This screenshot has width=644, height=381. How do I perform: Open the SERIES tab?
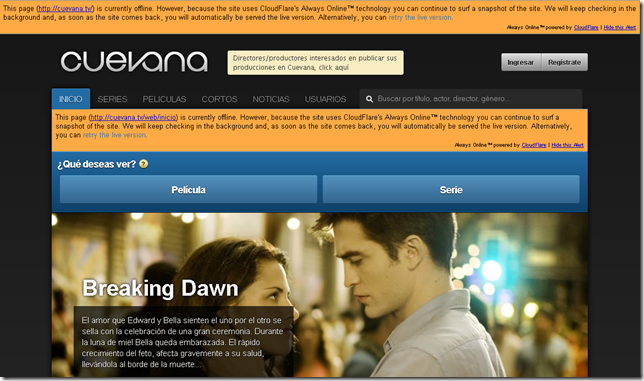112,99
